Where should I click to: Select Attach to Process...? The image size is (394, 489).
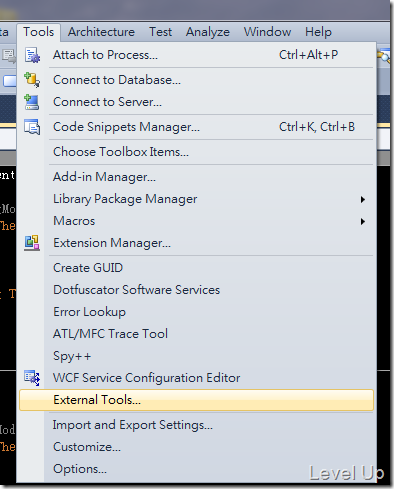197,55
